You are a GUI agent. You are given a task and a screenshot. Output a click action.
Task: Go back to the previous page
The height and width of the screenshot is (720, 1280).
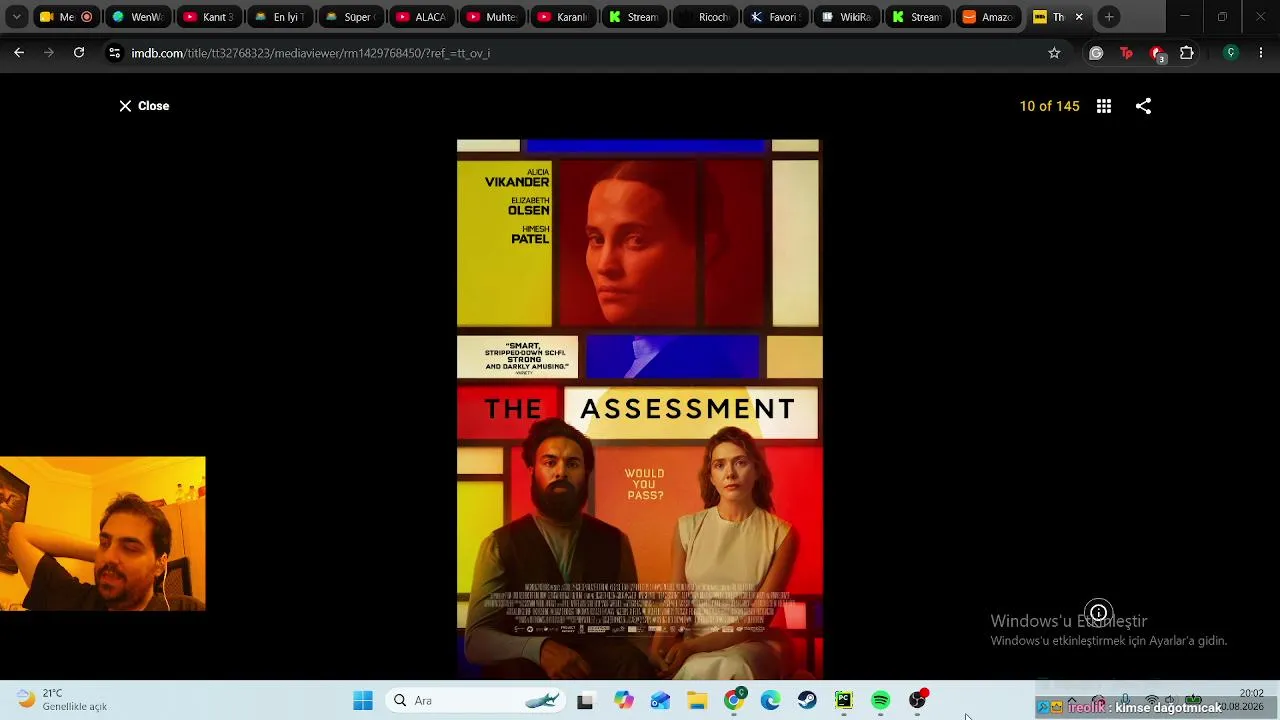19,53
